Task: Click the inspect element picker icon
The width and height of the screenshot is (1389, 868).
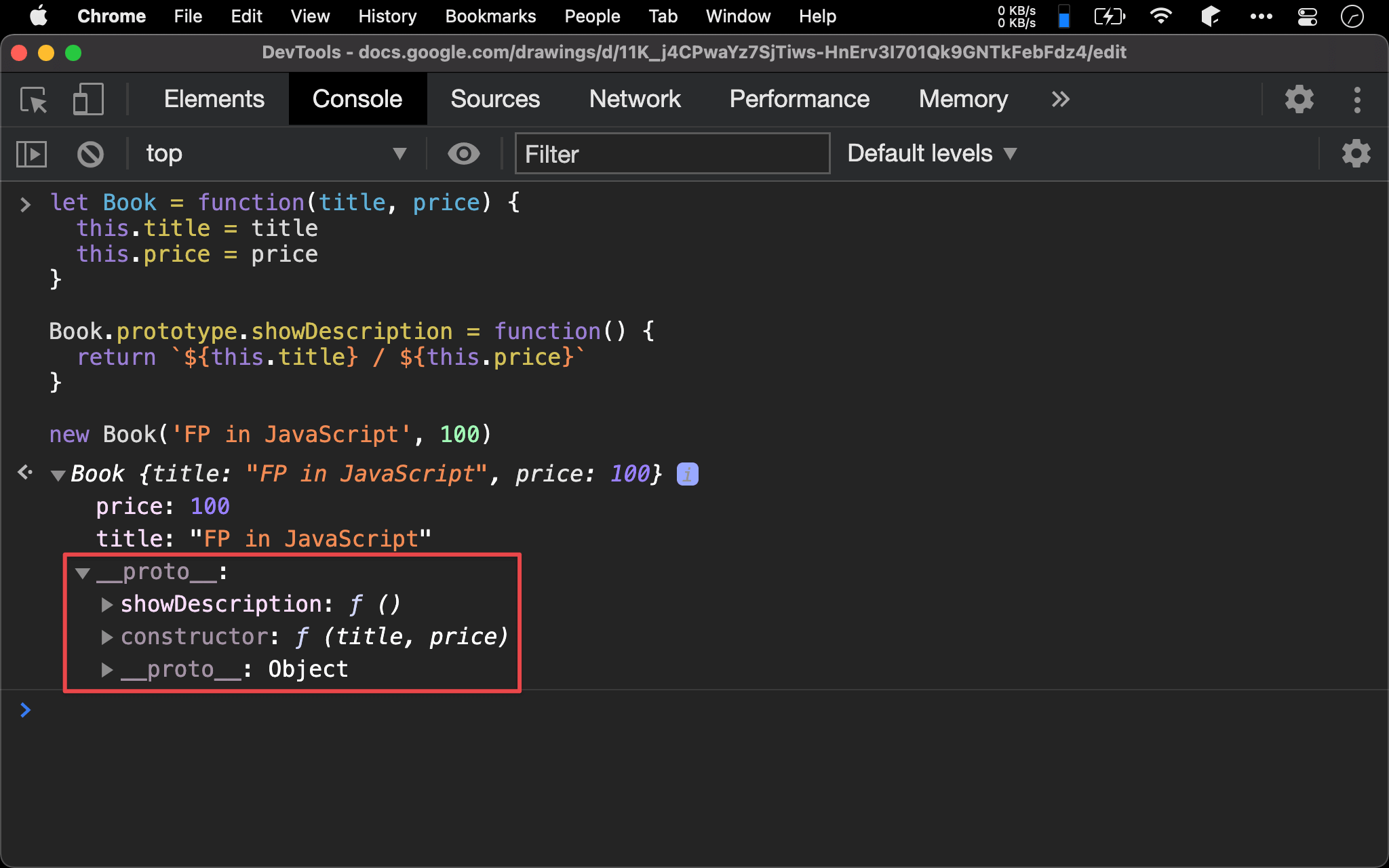Action: click(33, 100)
